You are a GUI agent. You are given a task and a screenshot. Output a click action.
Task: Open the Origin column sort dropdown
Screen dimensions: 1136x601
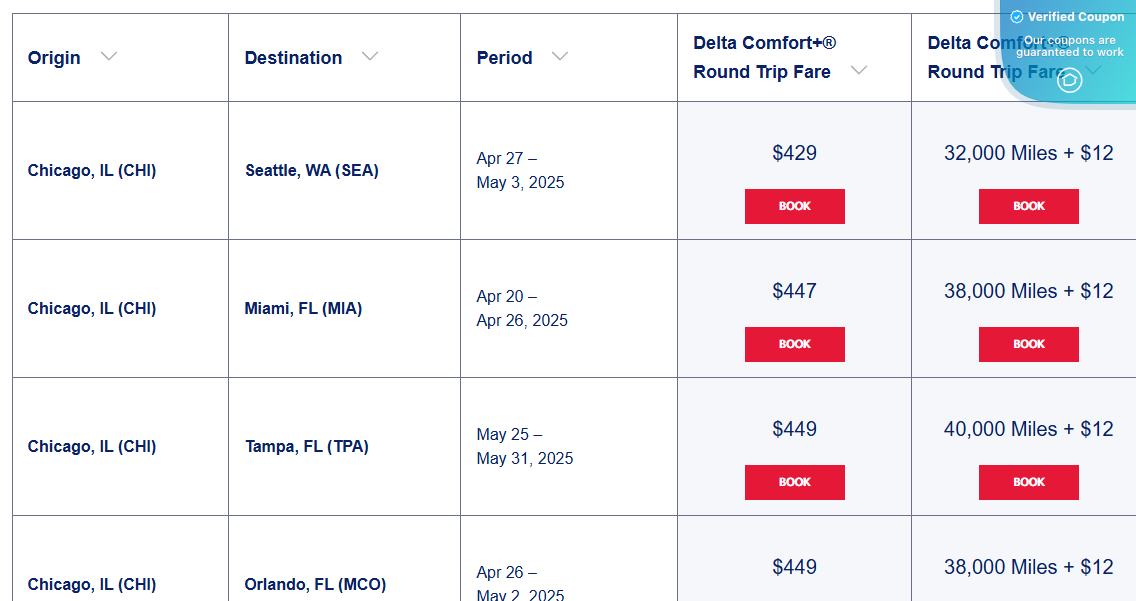(109, 57)
